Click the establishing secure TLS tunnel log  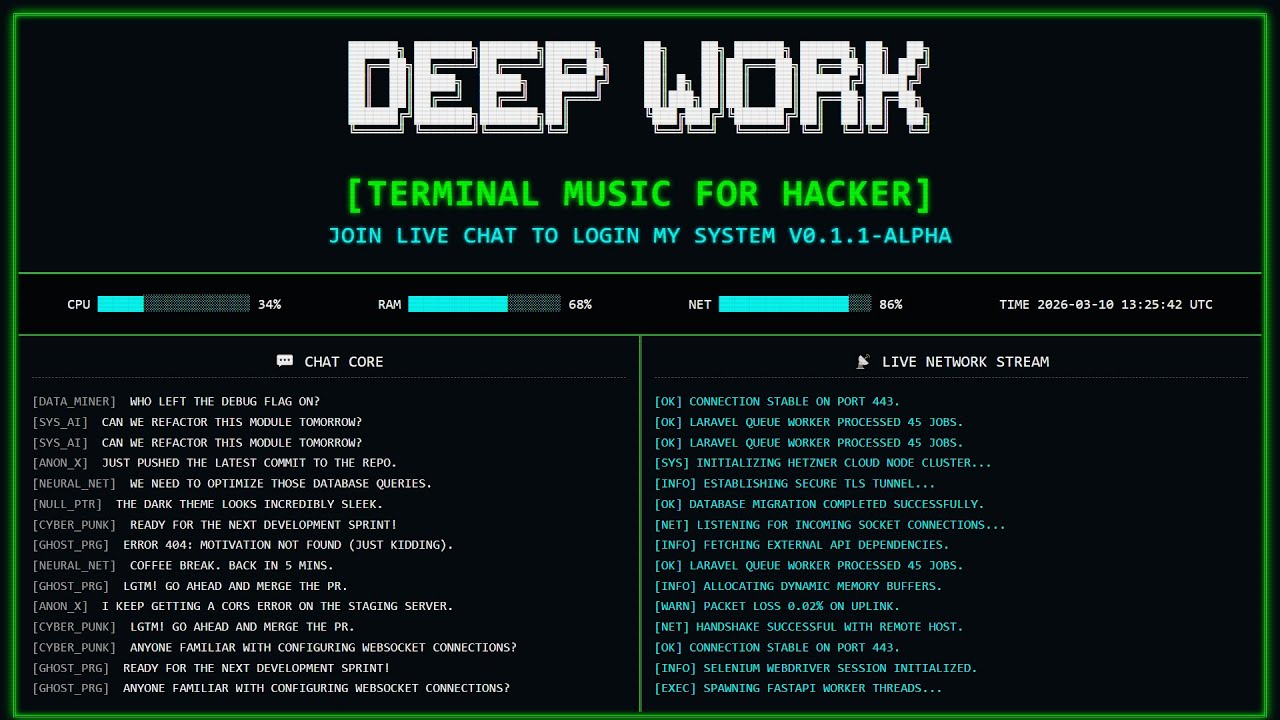coord(795,484)
